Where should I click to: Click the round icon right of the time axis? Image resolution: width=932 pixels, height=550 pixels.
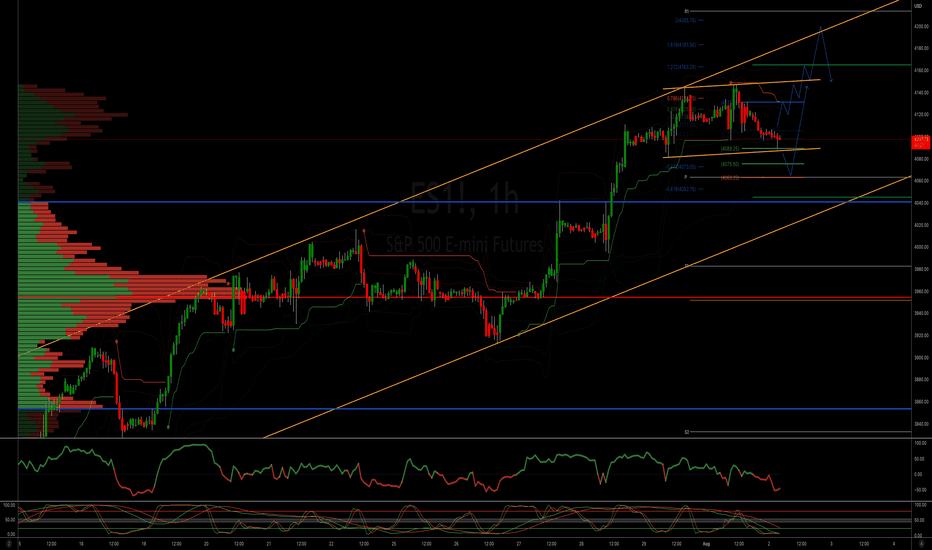click(921, 543)
